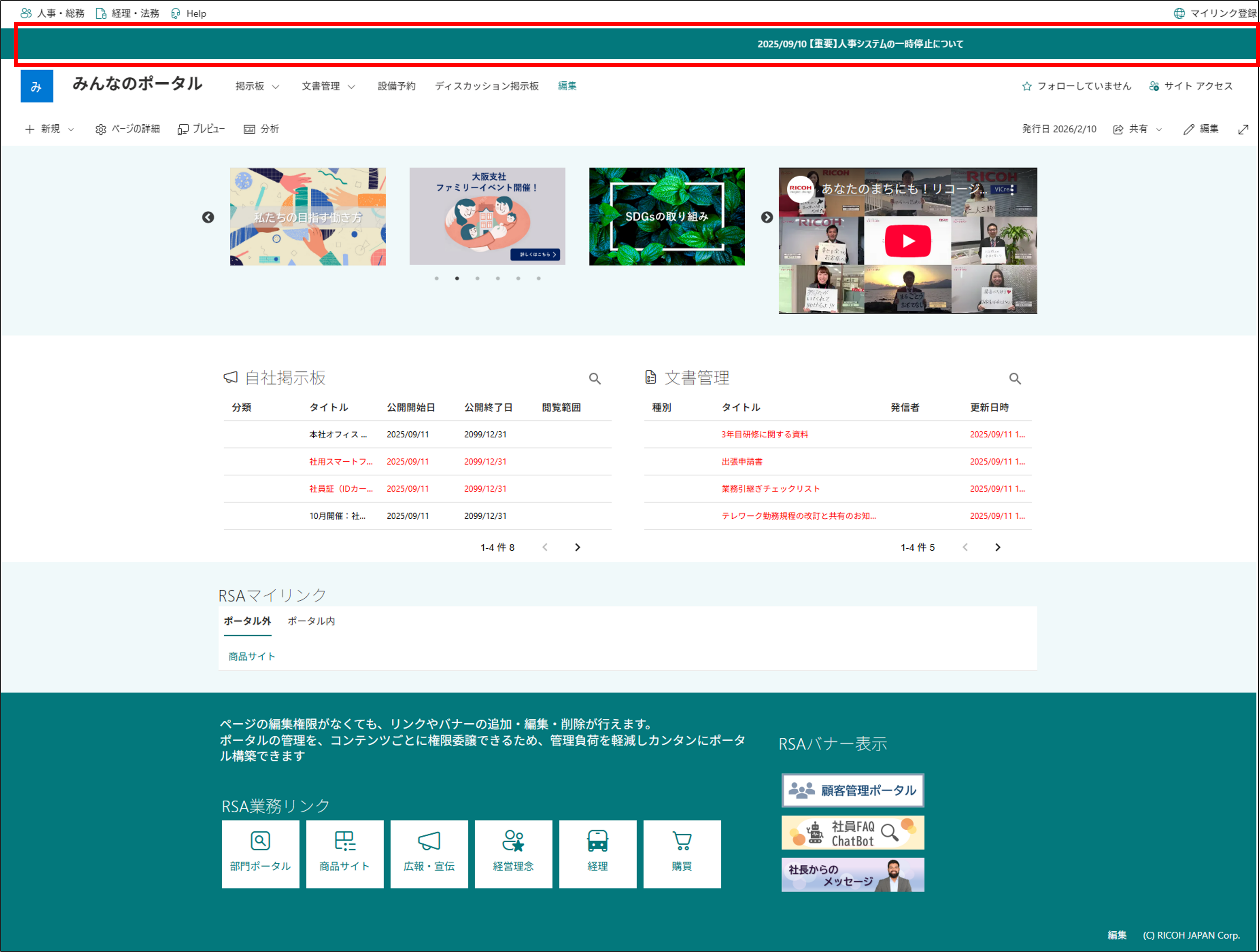Open the 顧客管理ポータル banner
1260x952 pixels.
853,790
